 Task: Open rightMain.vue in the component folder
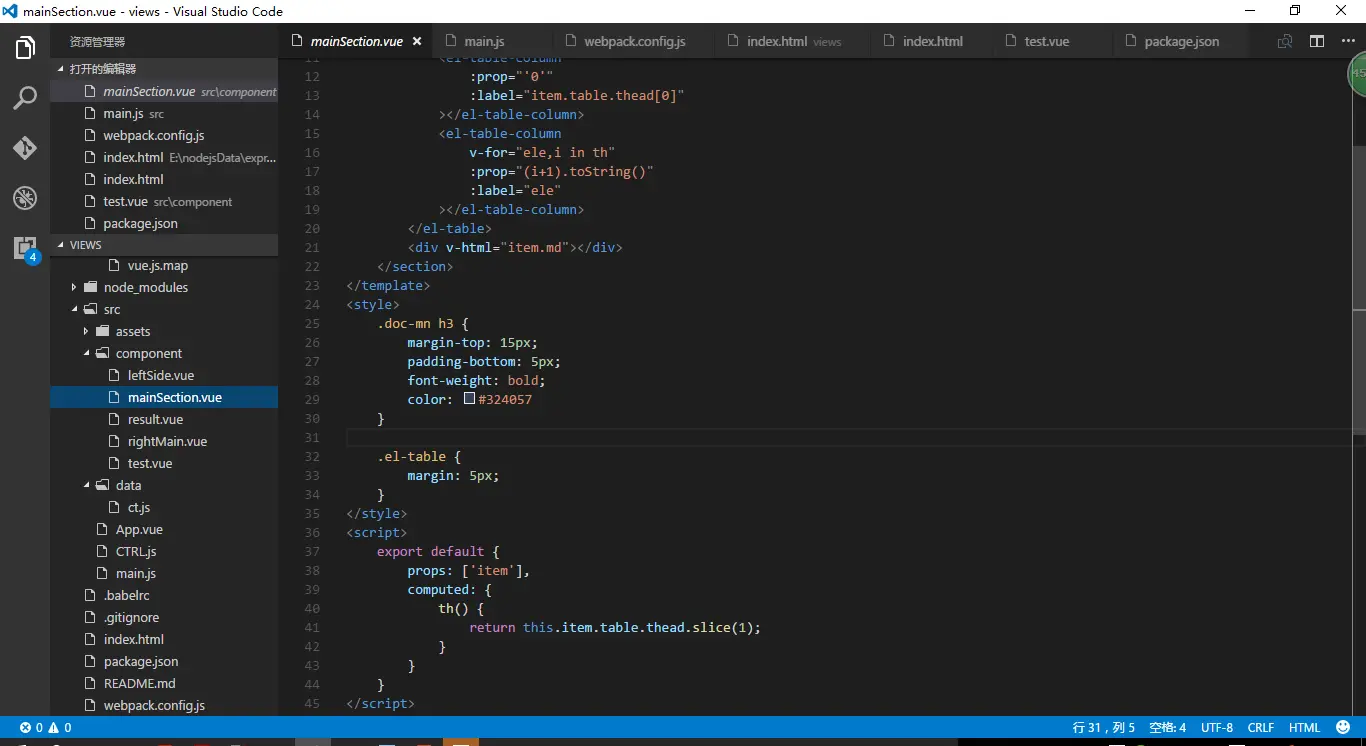pyautogui.click(x=164, y=441)
